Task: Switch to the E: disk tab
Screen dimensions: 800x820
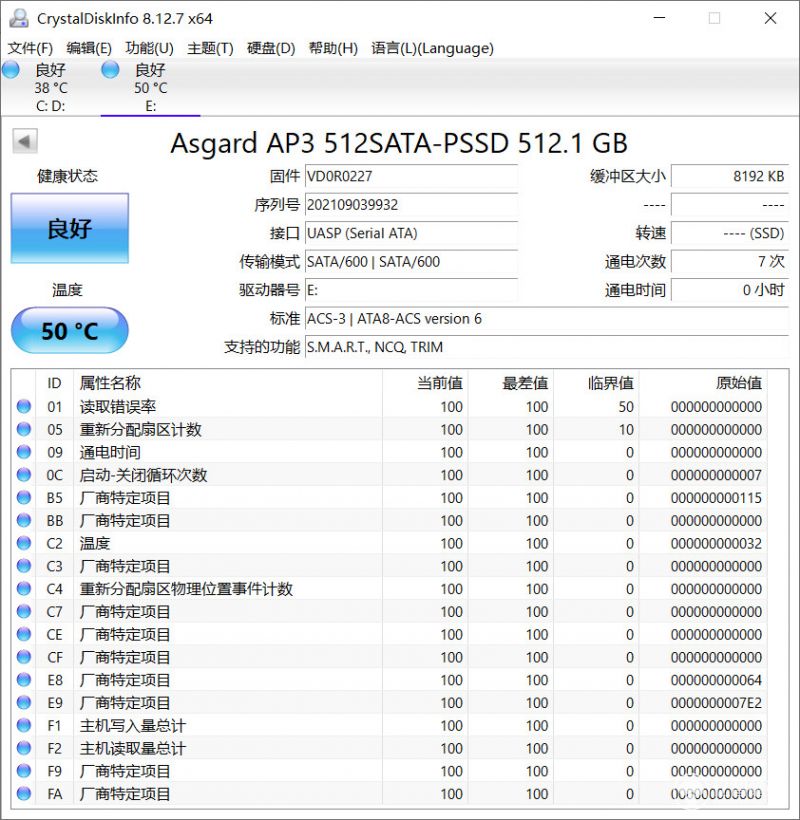Action: 151,87
